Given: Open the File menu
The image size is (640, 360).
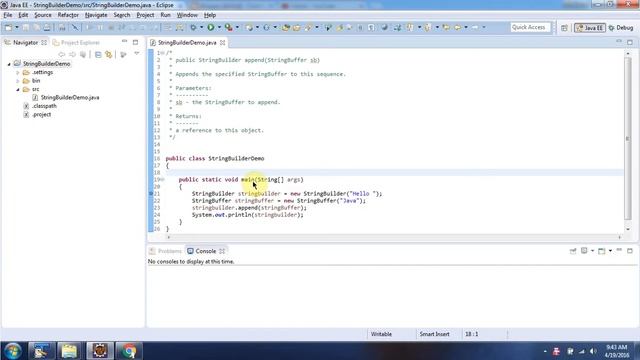Looking at the screenshot, I should point(8,15).
